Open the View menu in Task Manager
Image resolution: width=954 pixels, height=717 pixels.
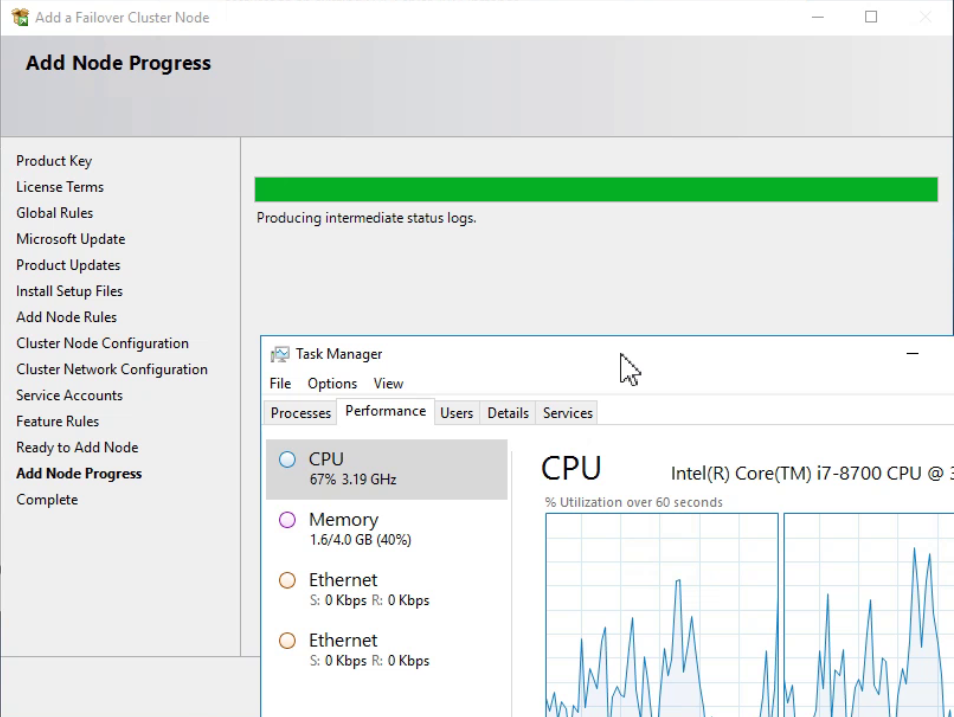(x=388, y=383)
